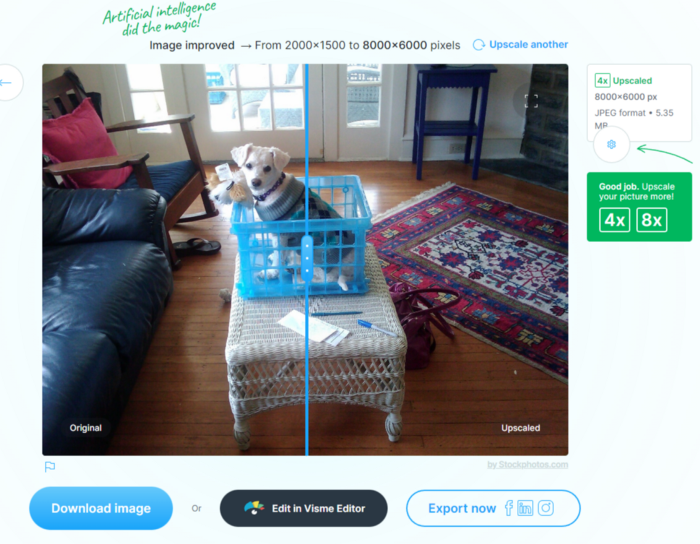
Task: Choose the 8x upscale option
Action: (652, 220)
